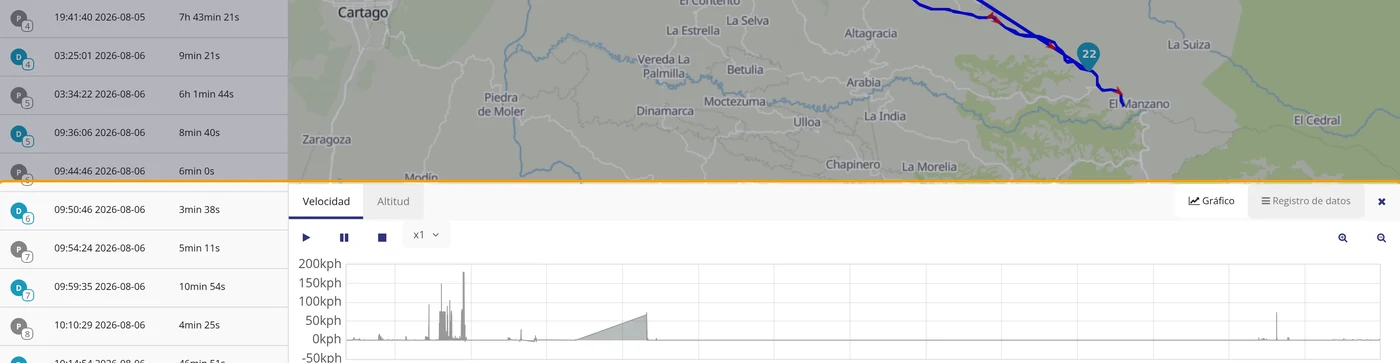Image resolution: width=1400 pixels, height=363 pixels.
Task: Click the Zaragoza label on the map
Action: tap(327, 140)
